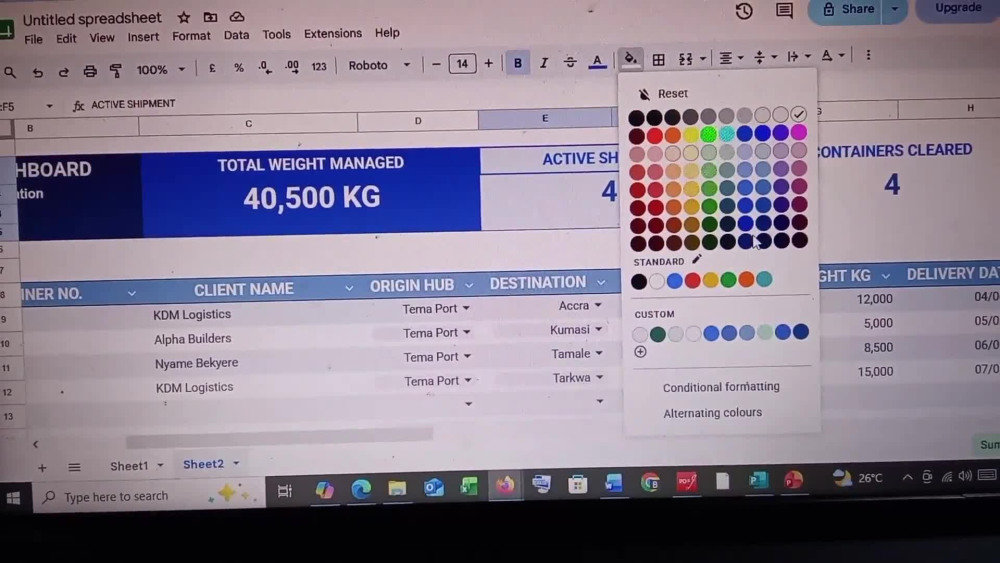The height and width of the screenshot is (563, 1000).
Task: Add a custom colour plus icon
Action: [x=640, y=352]
